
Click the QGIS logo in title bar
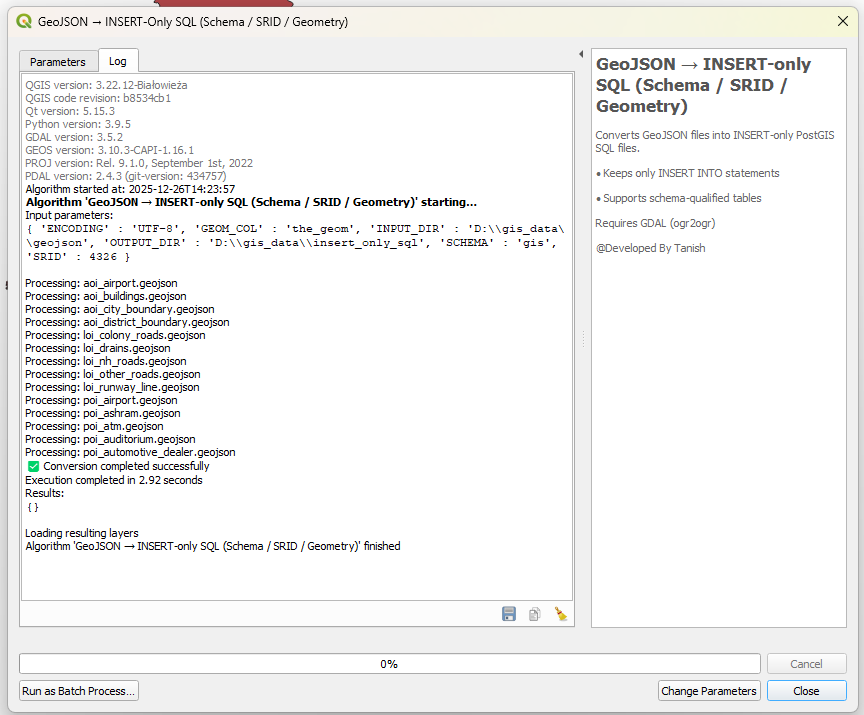point(24,21)
